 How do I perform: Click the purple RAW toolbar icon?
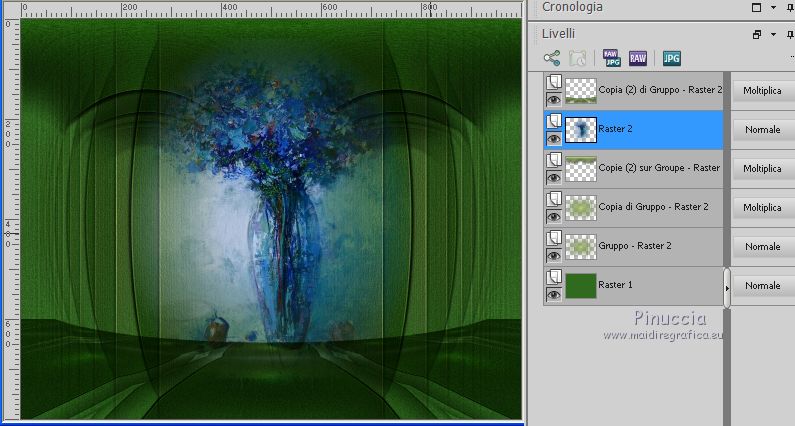tap(637, 58)
